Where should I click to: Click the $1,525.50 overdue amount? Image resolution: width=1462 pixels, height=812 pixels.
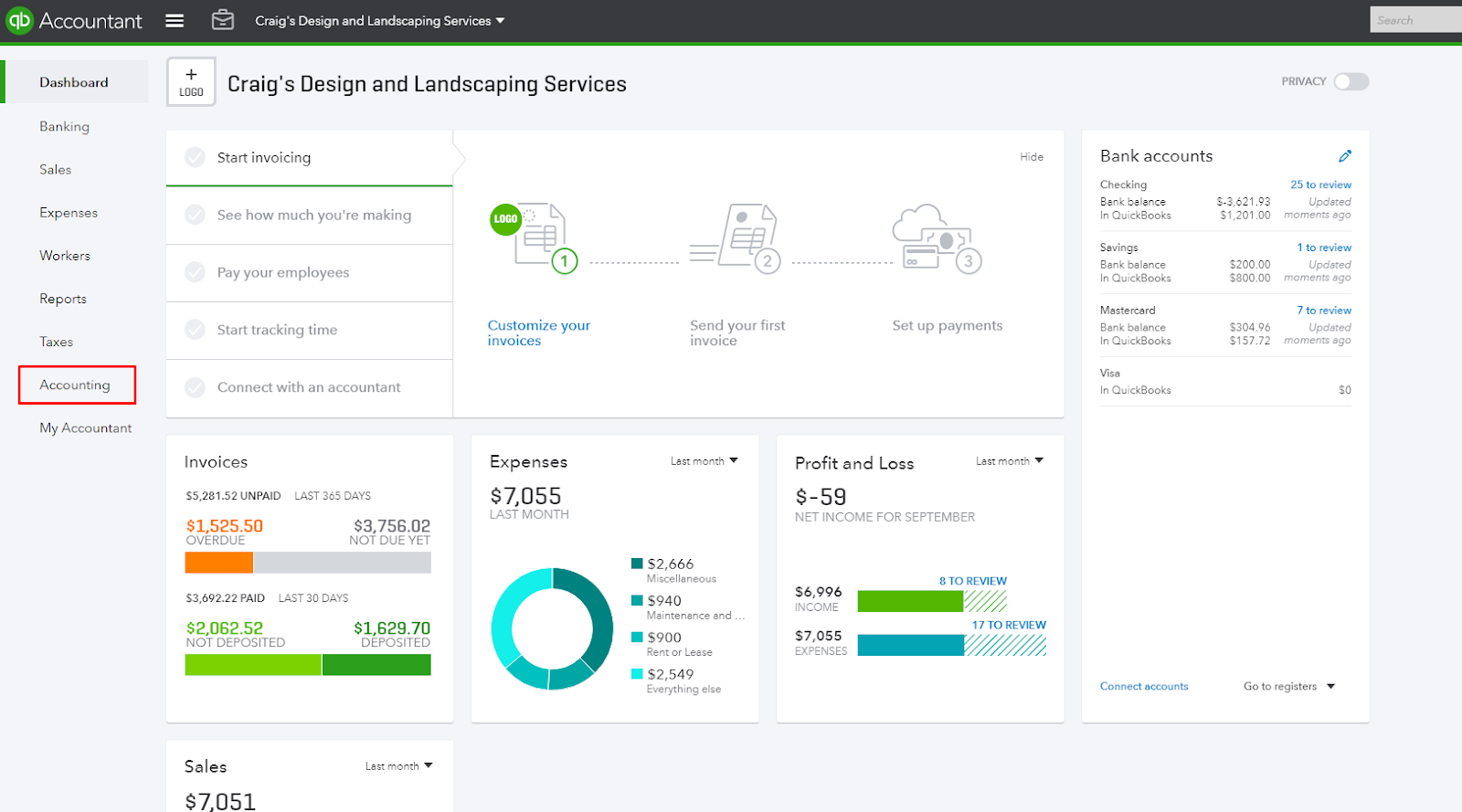(x=225, y=526)
